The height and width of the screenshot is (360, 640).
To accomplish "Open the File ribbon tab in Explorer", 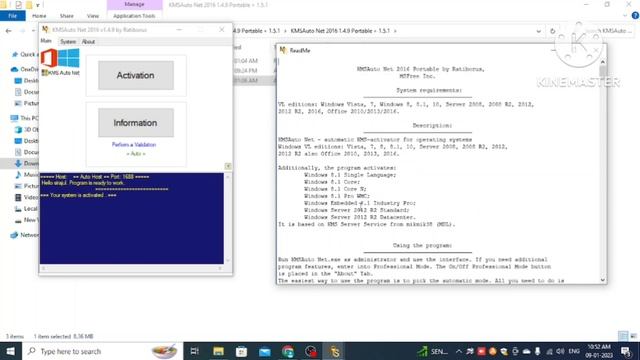I will tap(13, 16).
